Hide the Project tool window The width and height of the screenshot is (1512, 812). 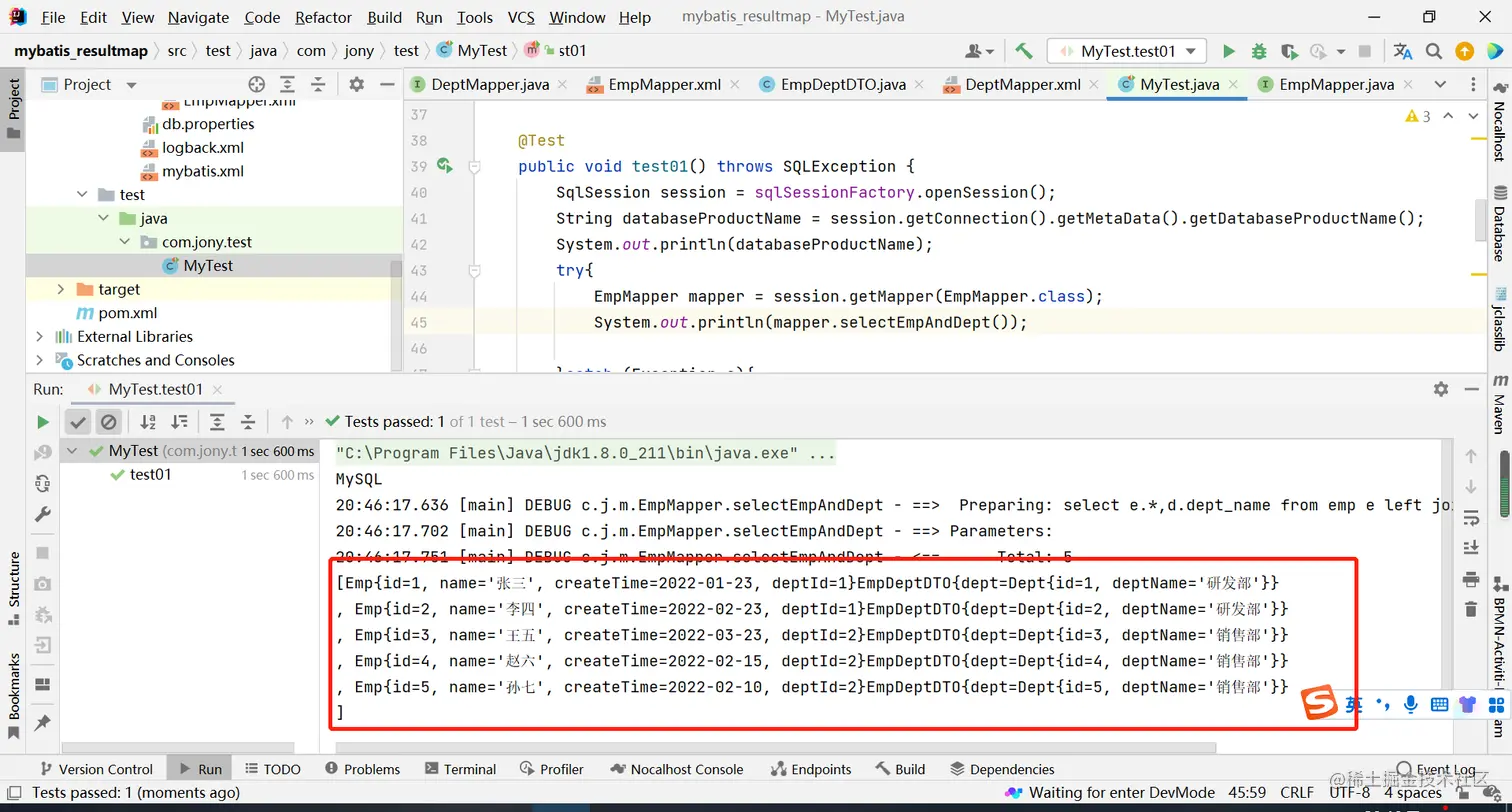tap(388, 85)
